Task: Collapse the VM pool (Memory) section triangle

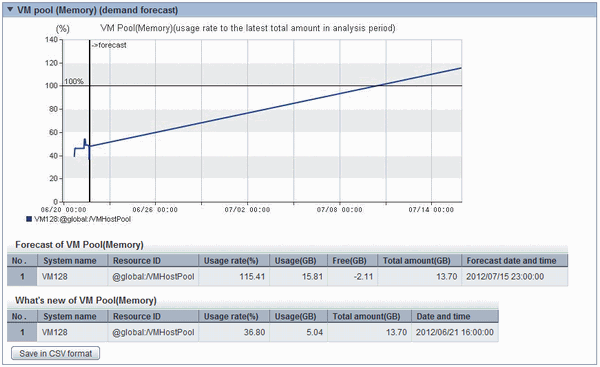Action: (10, 10)
